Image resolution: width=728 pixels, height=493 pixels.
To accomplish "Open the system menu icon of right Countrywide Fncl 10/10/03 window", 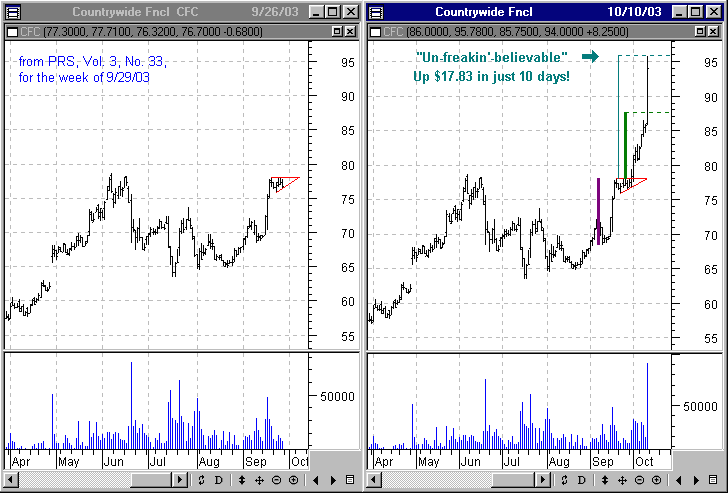I will (x=376, y=12).
